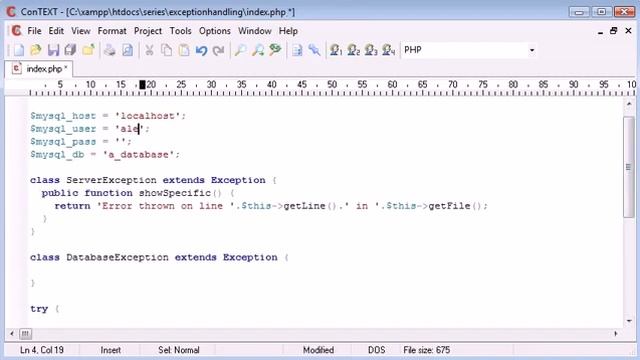Click DatabaseException class name
This screenshot has width=640, height=360.
[117, 258]
